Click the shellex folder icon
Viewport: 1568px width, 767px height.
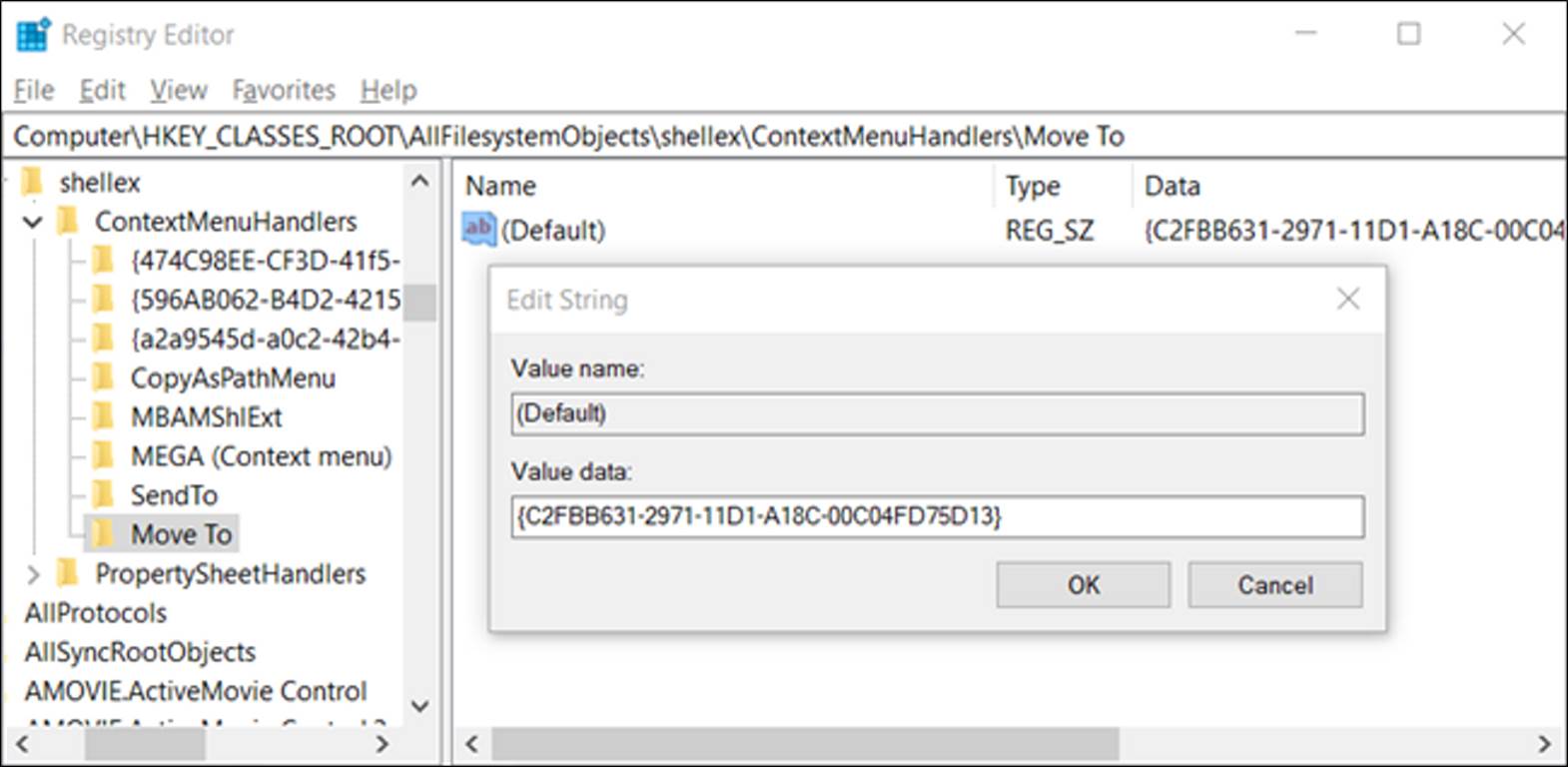pos(33,183)
